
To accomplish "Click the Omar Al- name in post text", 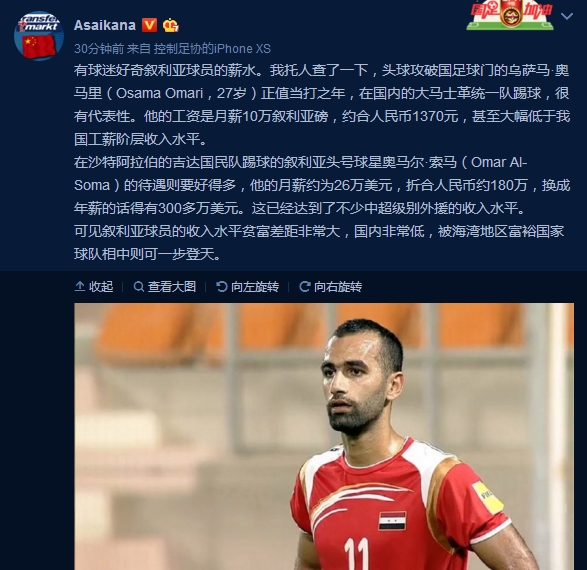I will tap(499, 162).
